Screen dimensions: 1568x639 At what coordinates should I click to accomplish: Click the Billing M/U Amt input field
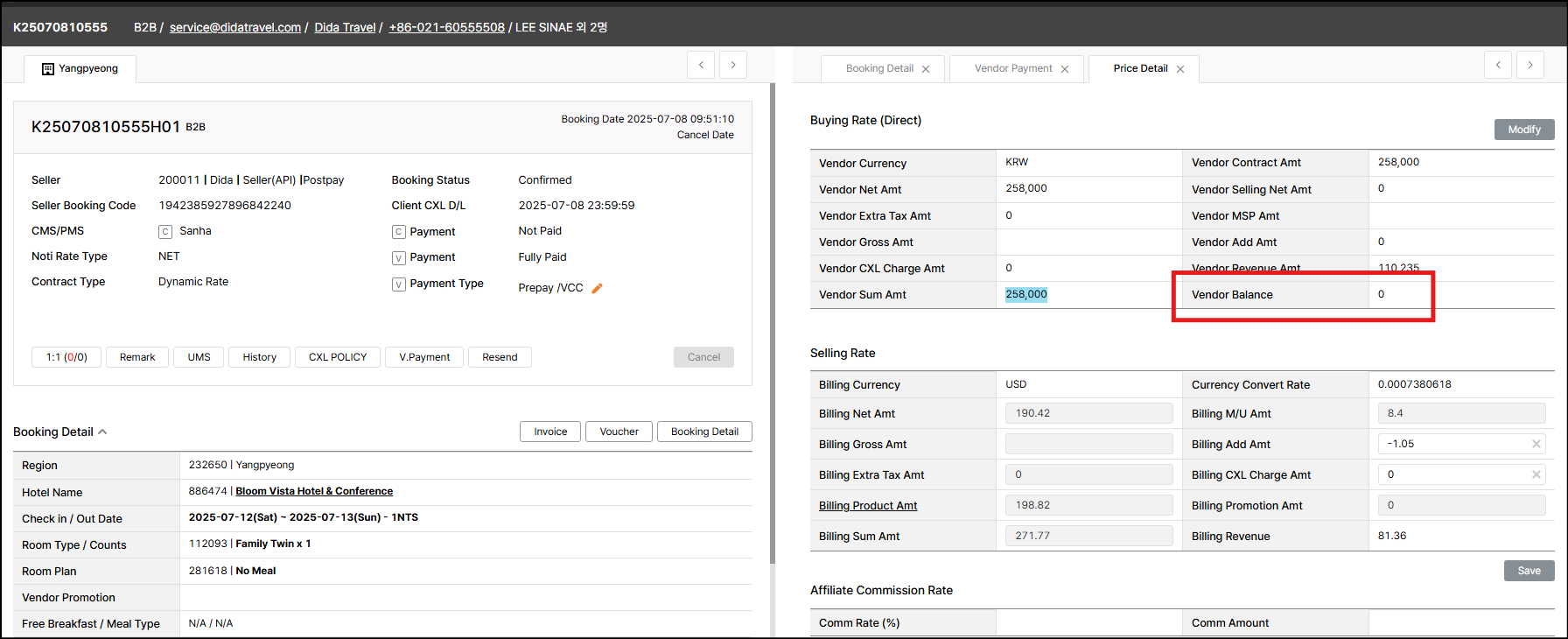(1460, 413)
